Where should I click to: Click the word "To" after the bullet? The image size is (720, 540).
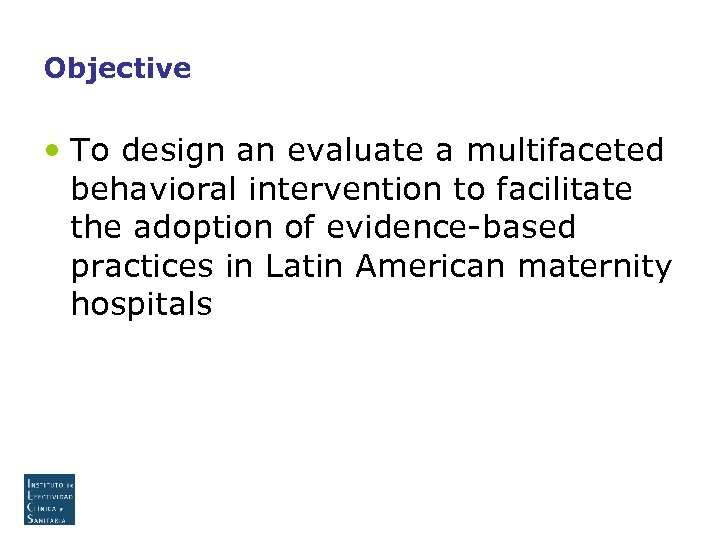point(90,150)
